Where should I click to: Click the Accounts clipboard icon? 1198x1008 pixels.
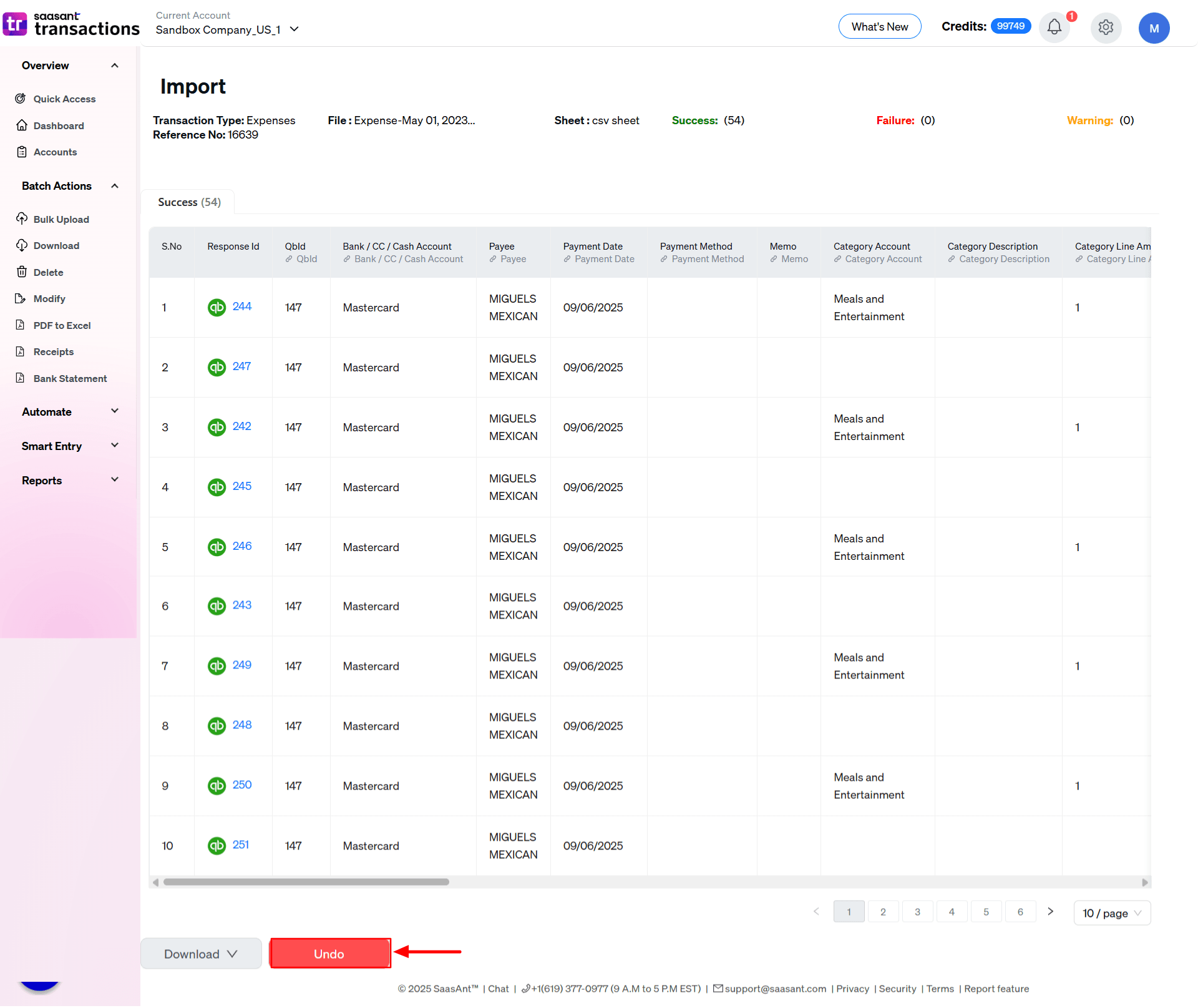pyautogui.click(x=21, y=152)
